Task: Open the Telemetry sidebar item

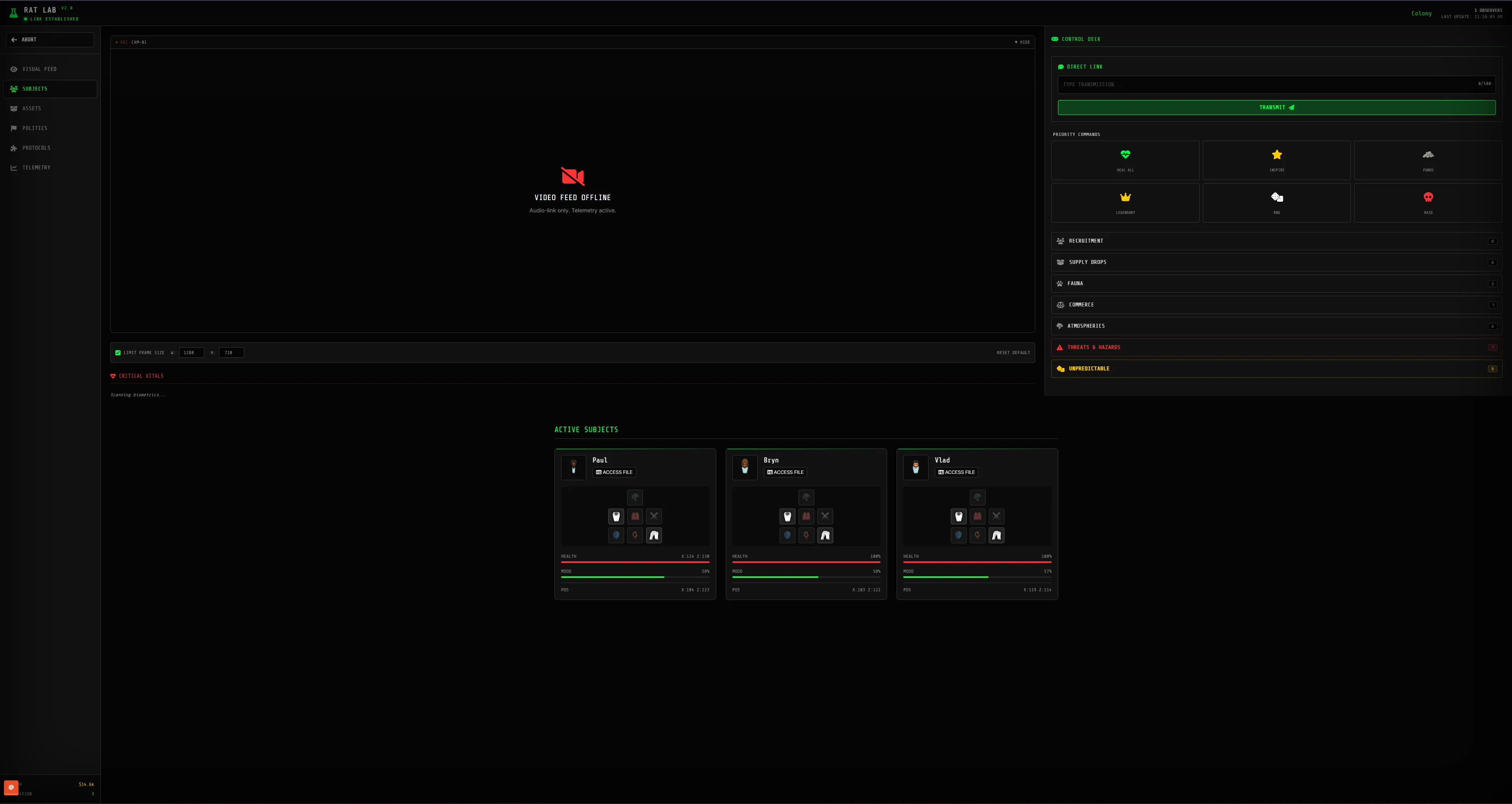Action: (36, 167)
